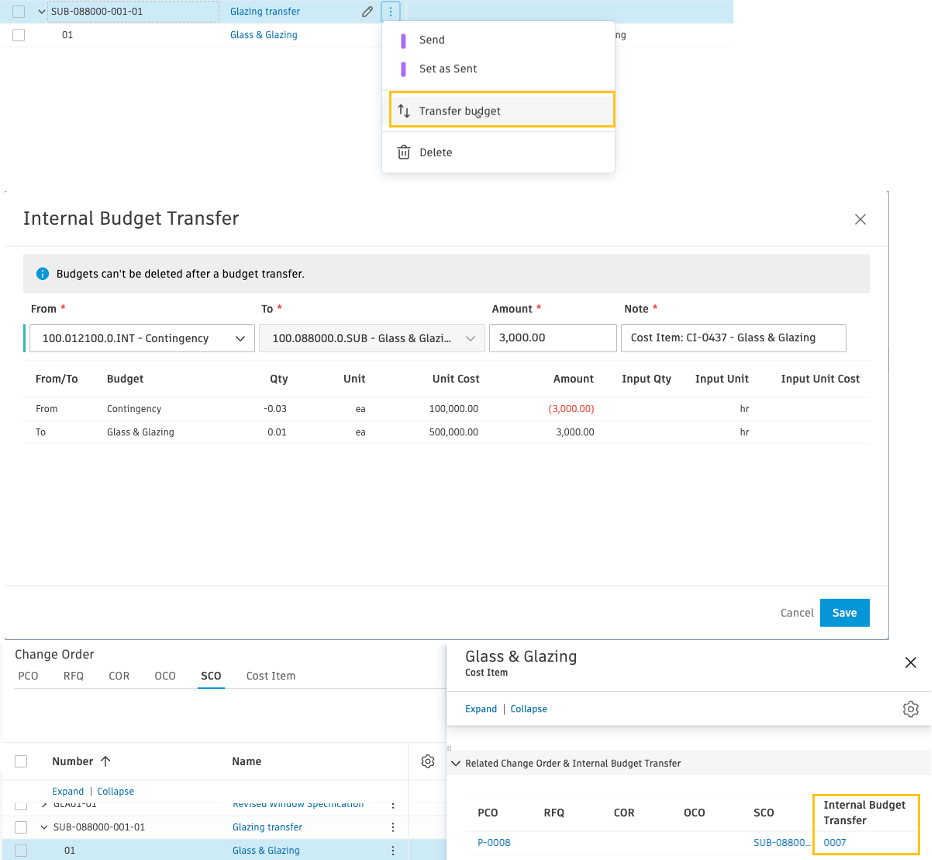Click the Save button
Viewport: 932px width, 860px height.
(844, 613)
